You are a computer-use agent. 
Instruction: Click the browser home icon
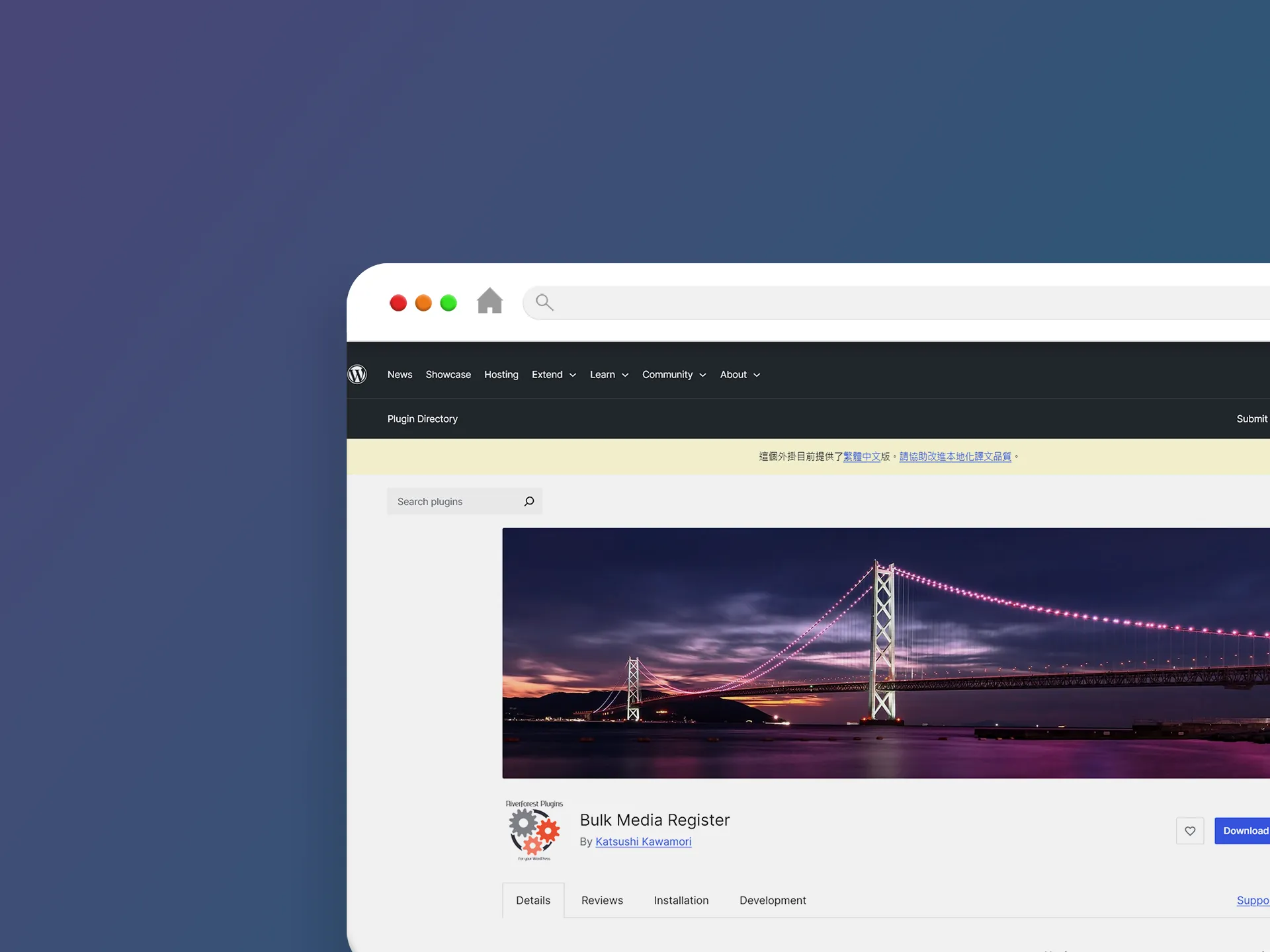(x=490, y=301)
